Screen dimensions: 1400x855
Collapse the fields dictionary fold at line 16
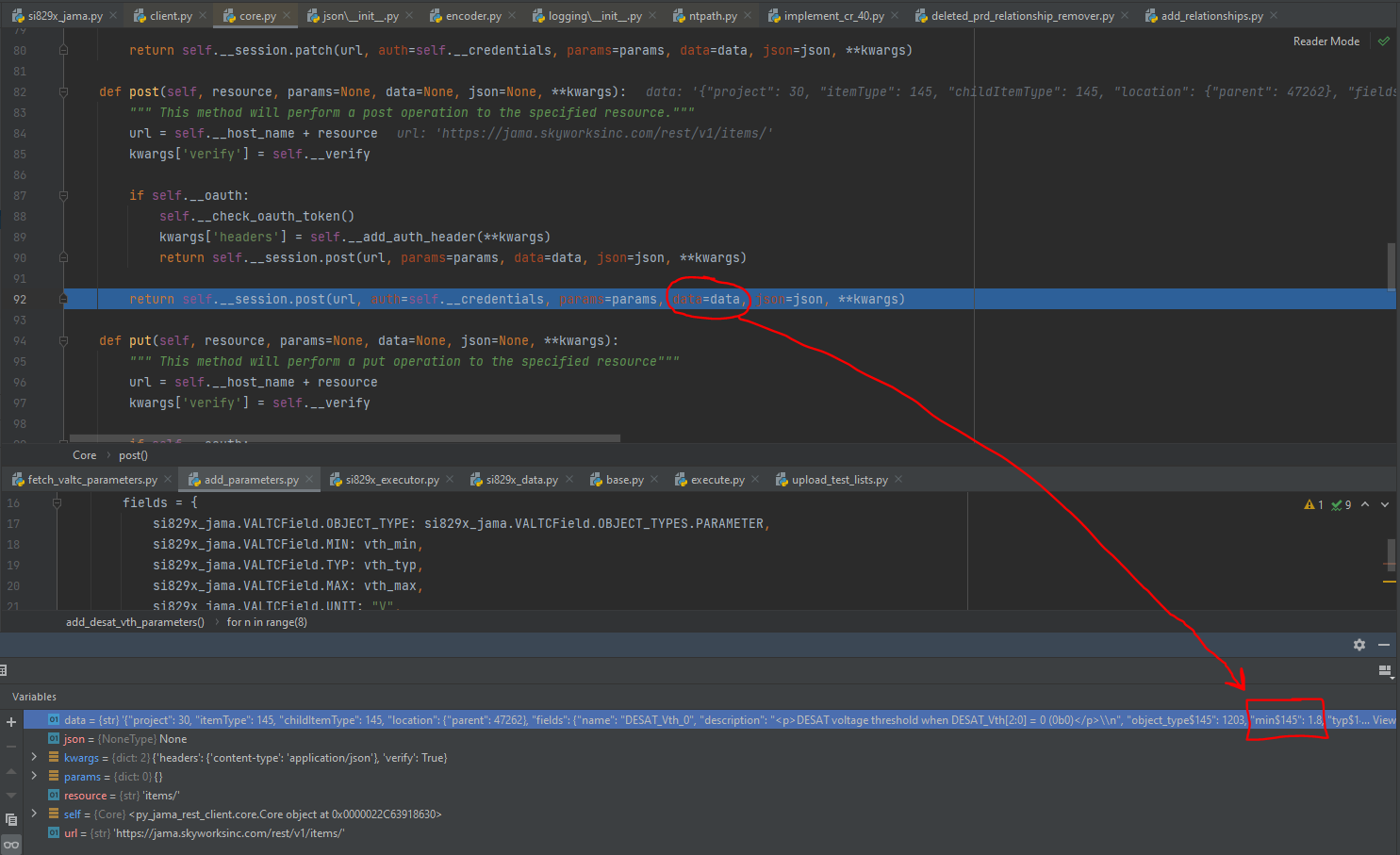58,503
